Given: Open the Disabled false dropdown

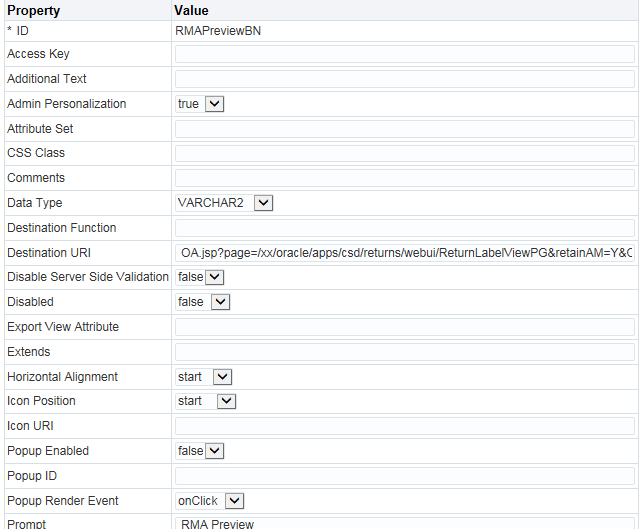Looking at the screenshot, I should [203, 302].
